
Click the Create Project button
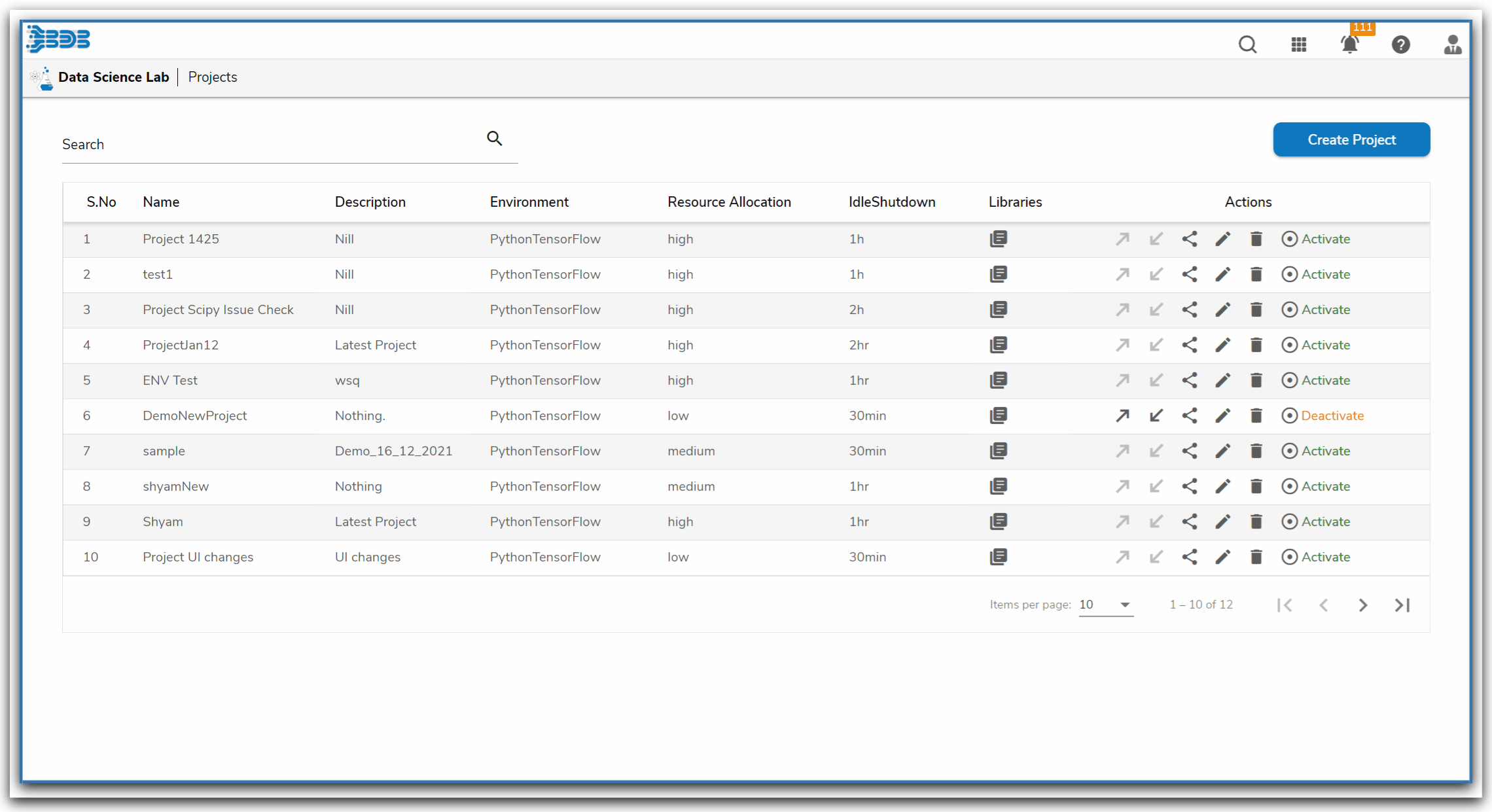1351,139
